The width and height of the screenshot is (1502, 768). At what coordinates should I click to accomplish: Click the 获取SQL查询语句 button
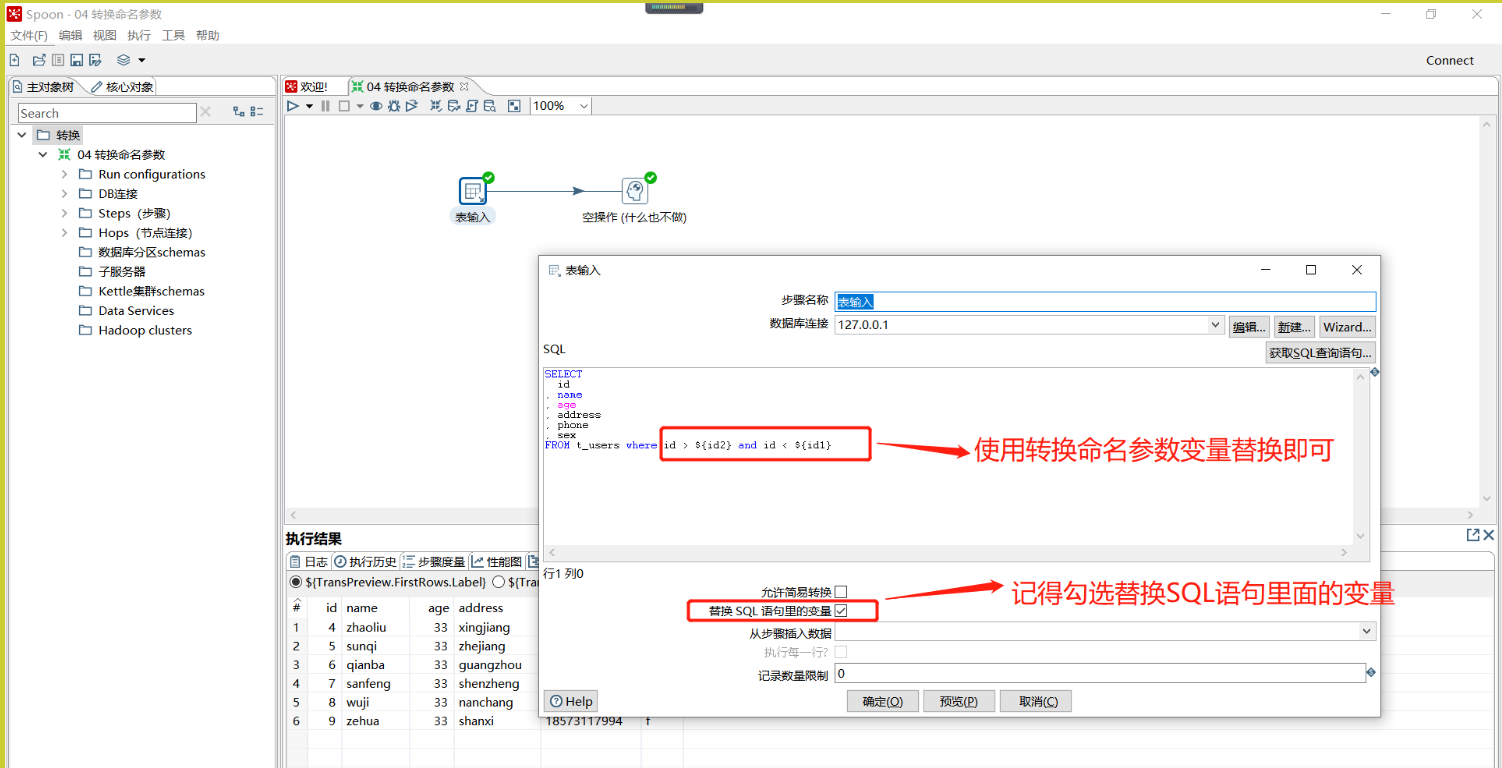pos(1320,353)
